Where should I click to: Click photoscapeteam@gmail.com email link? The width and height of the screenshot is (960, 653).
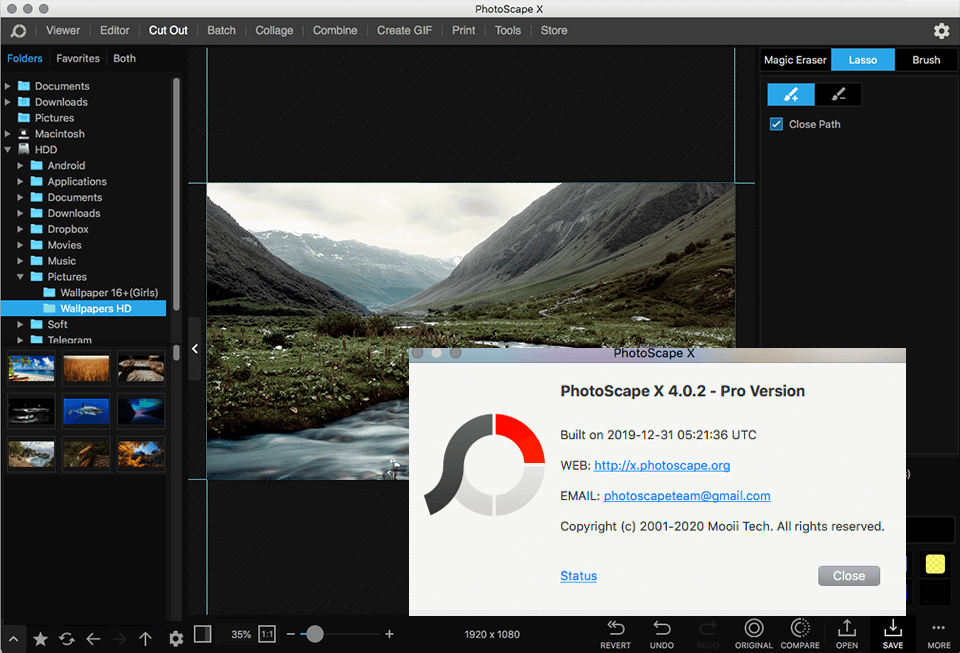tap(687, 496)
